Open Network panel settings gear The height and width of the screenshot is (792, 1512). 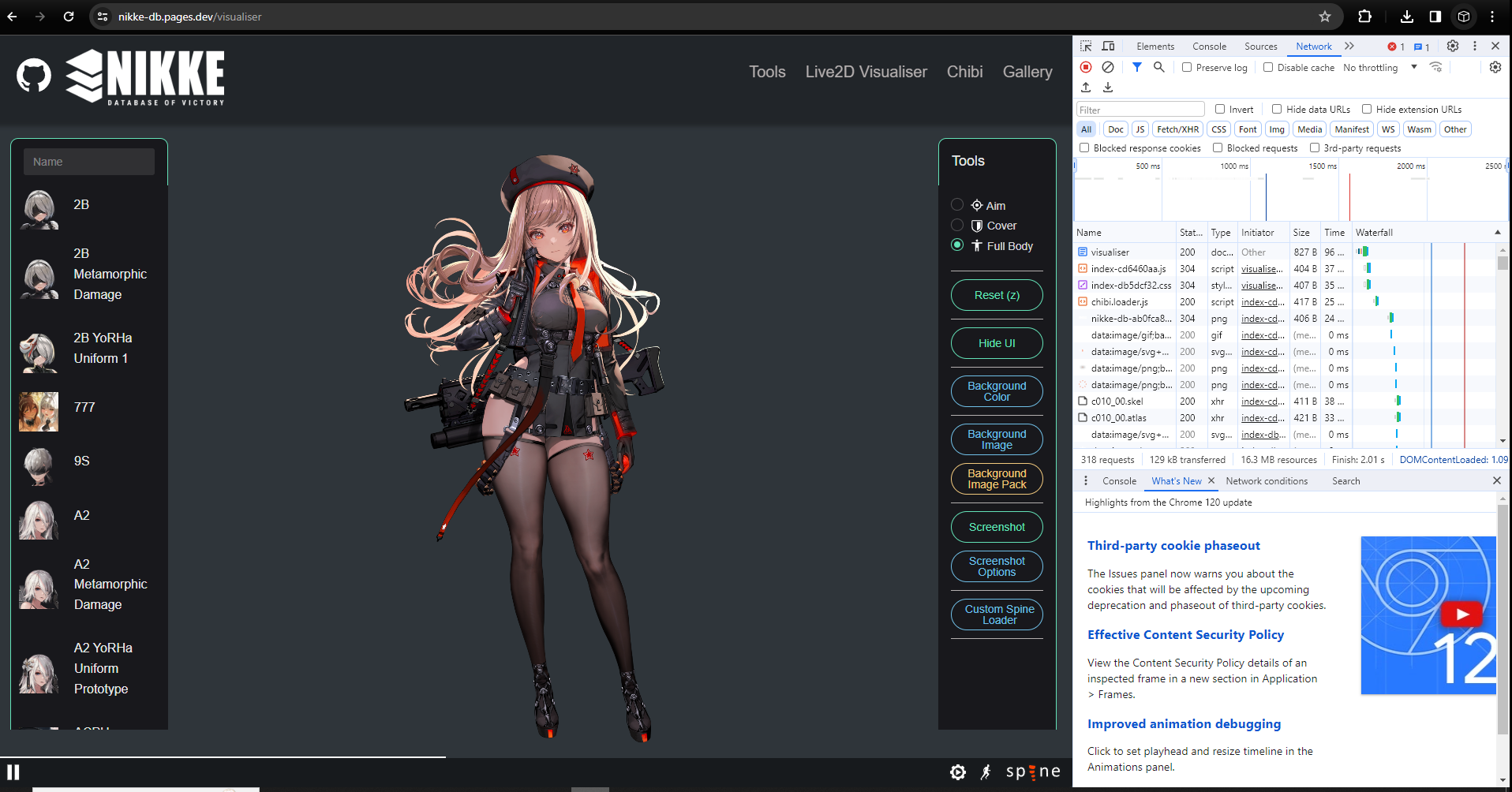click(x=1495, y=67)
